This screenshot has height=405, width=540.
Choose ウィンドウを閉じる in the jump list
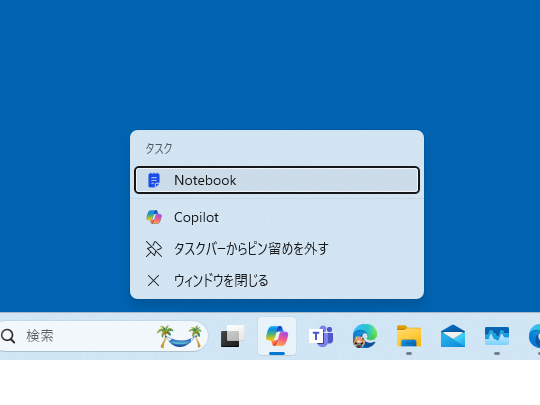pyautogui.click(x=277, y=280)
